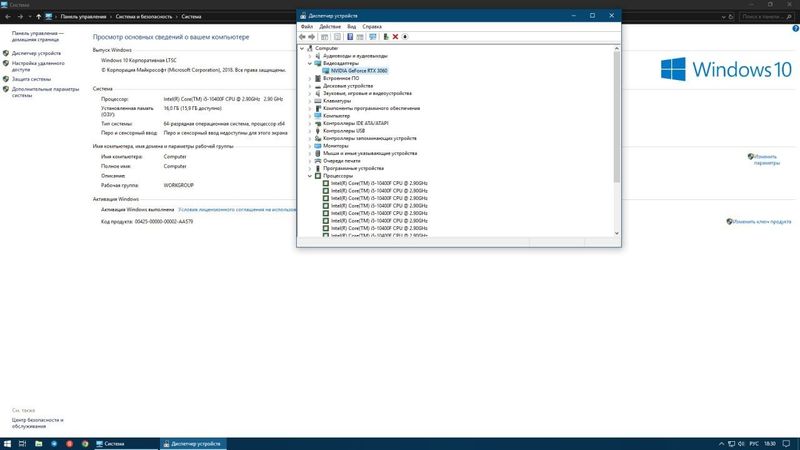
Task: Click the Контроллеры USB plug icon
Action: point(318,131)
